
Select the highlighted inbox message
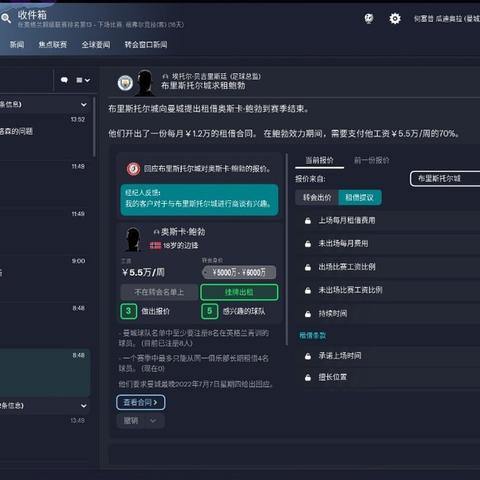coord(45,373)
